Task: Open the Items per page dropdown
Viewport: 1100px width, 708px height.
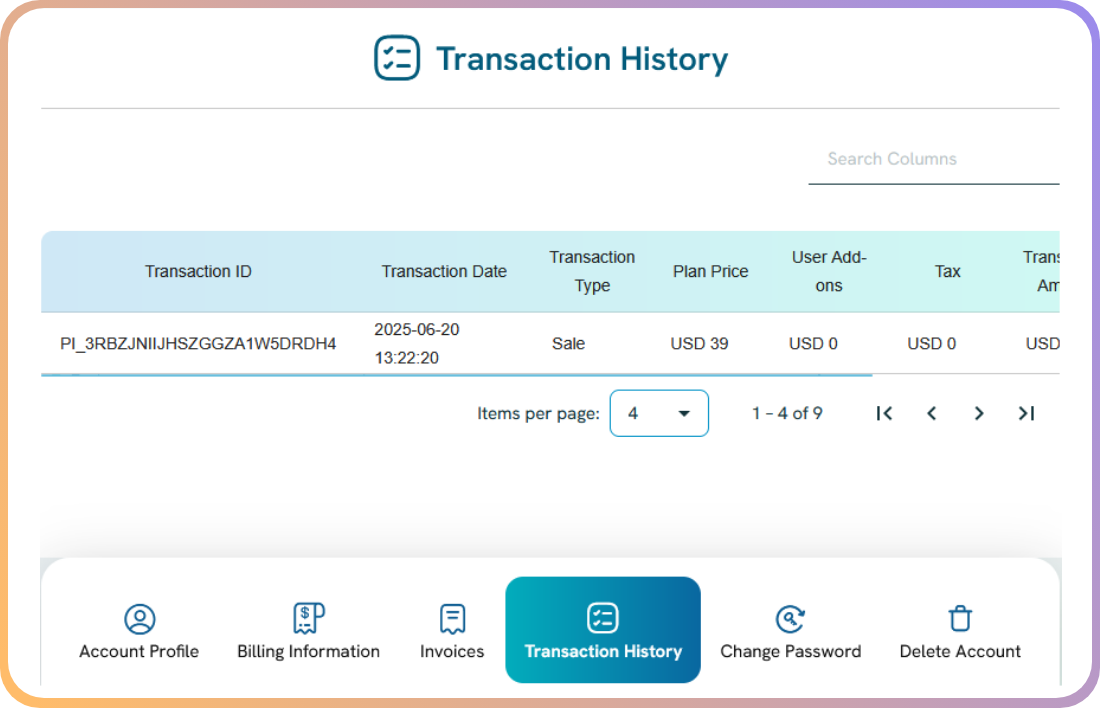Action: tap(659, 413)
